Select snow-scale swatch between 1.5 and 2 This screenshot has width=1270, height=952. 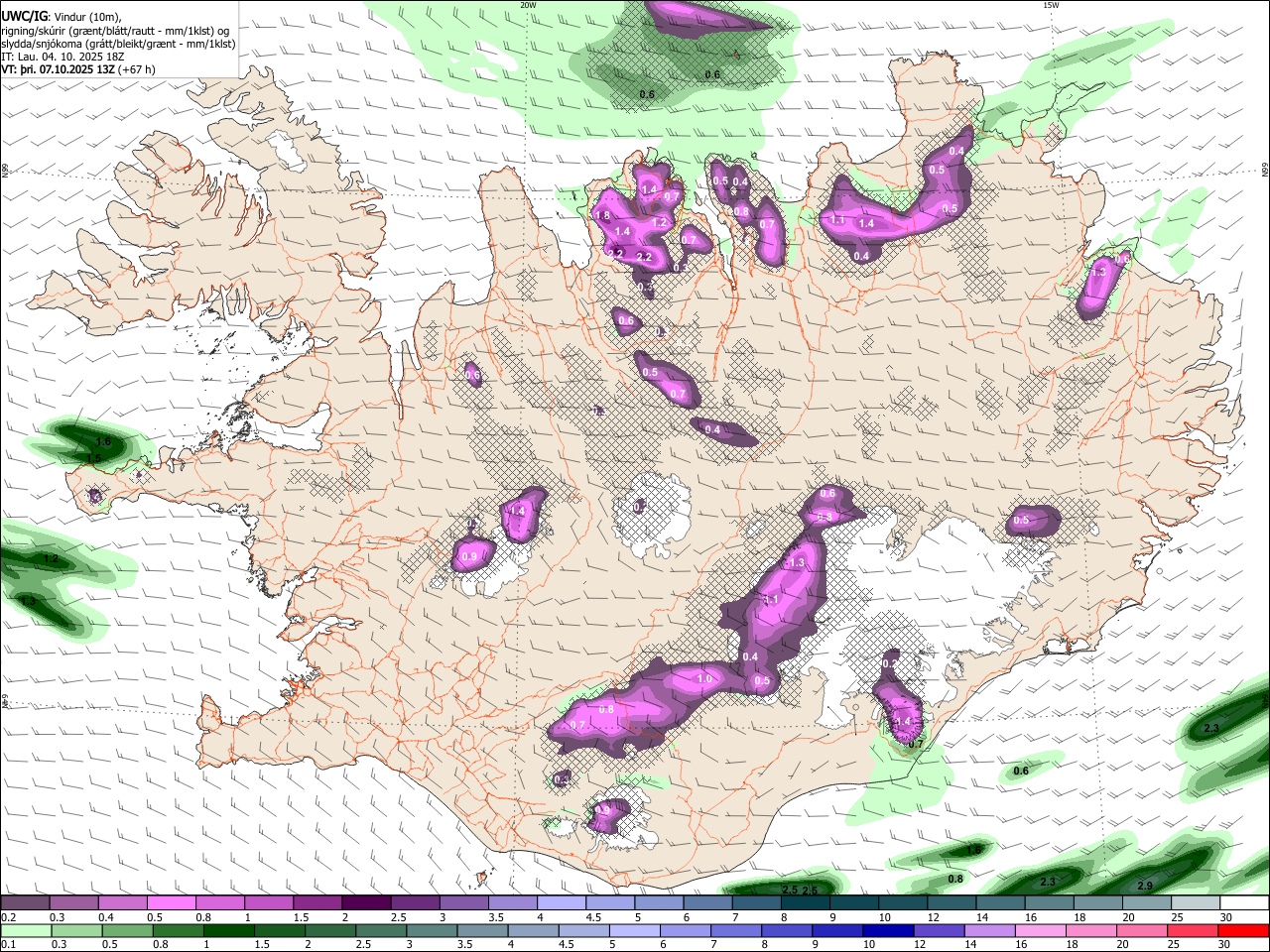(317, 903)
